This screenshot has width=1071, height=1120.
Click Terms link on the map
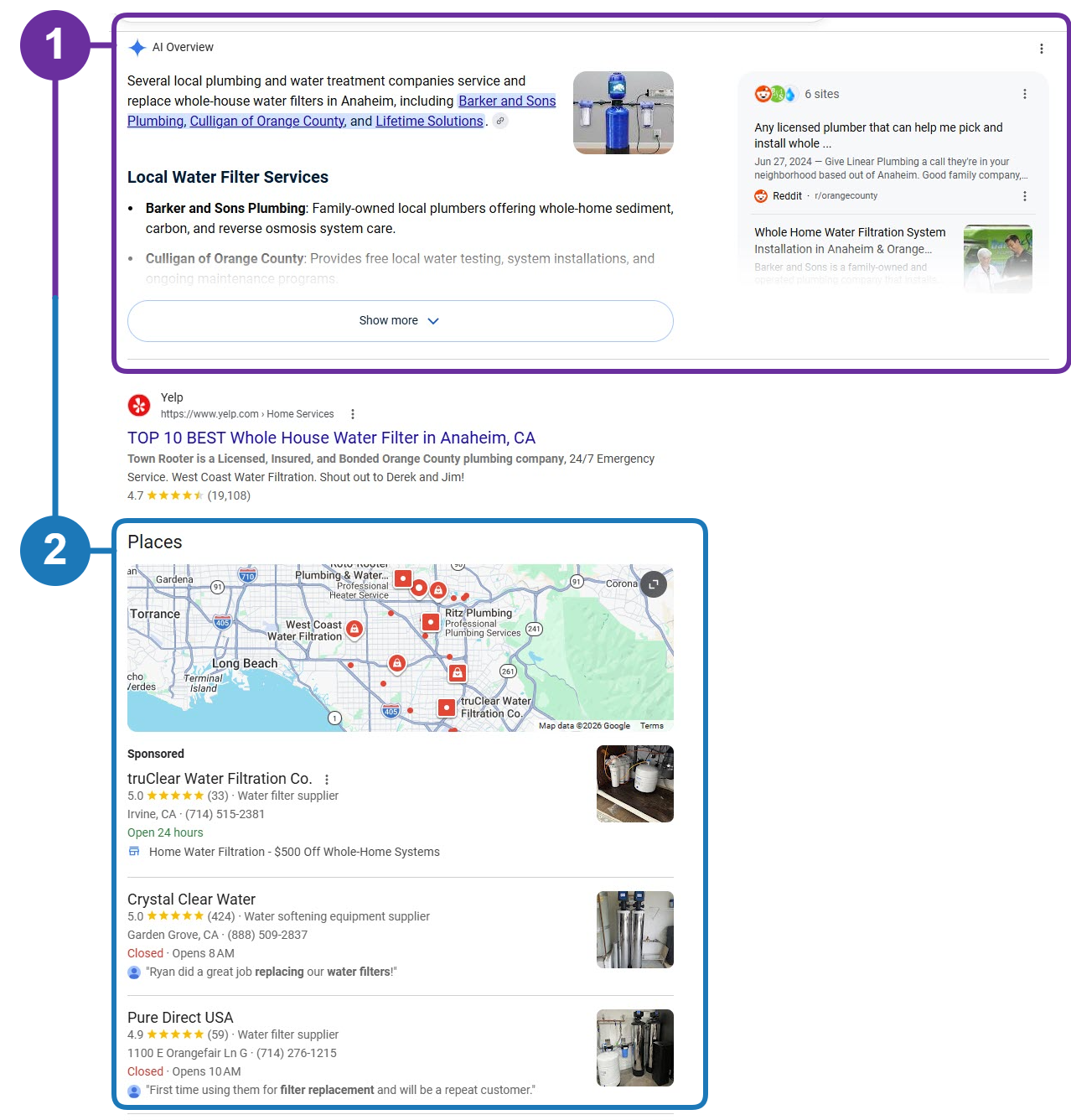click(652, 726)
